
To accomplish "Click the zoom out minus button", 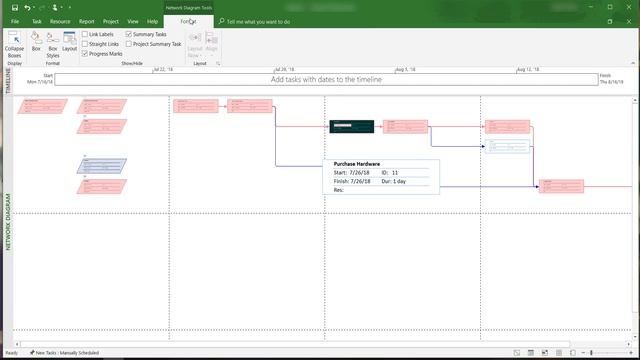I will (x=583, y=353).
